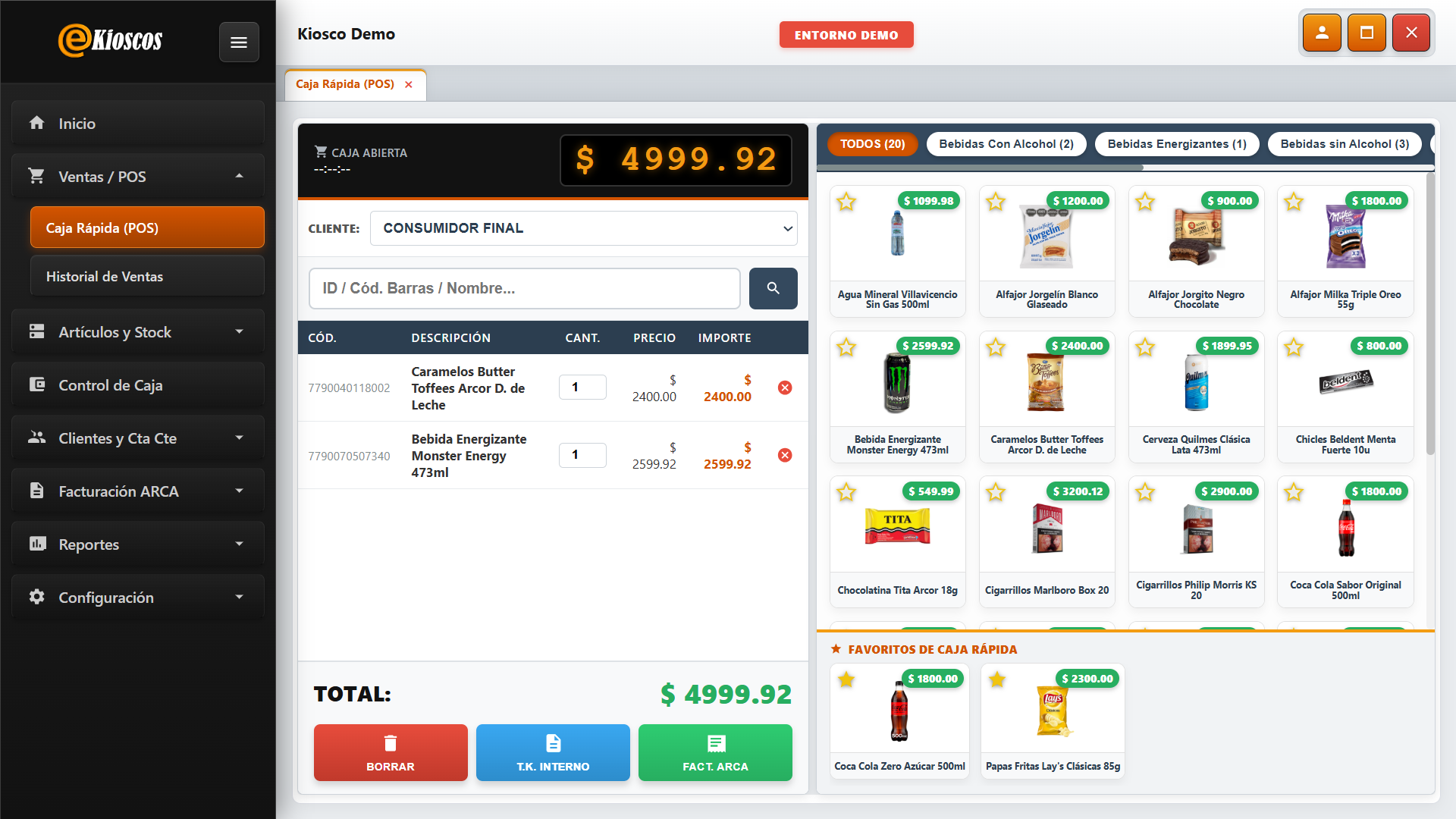Select Caja Rápida (POS) sidebar item

(x=147, y=227)
